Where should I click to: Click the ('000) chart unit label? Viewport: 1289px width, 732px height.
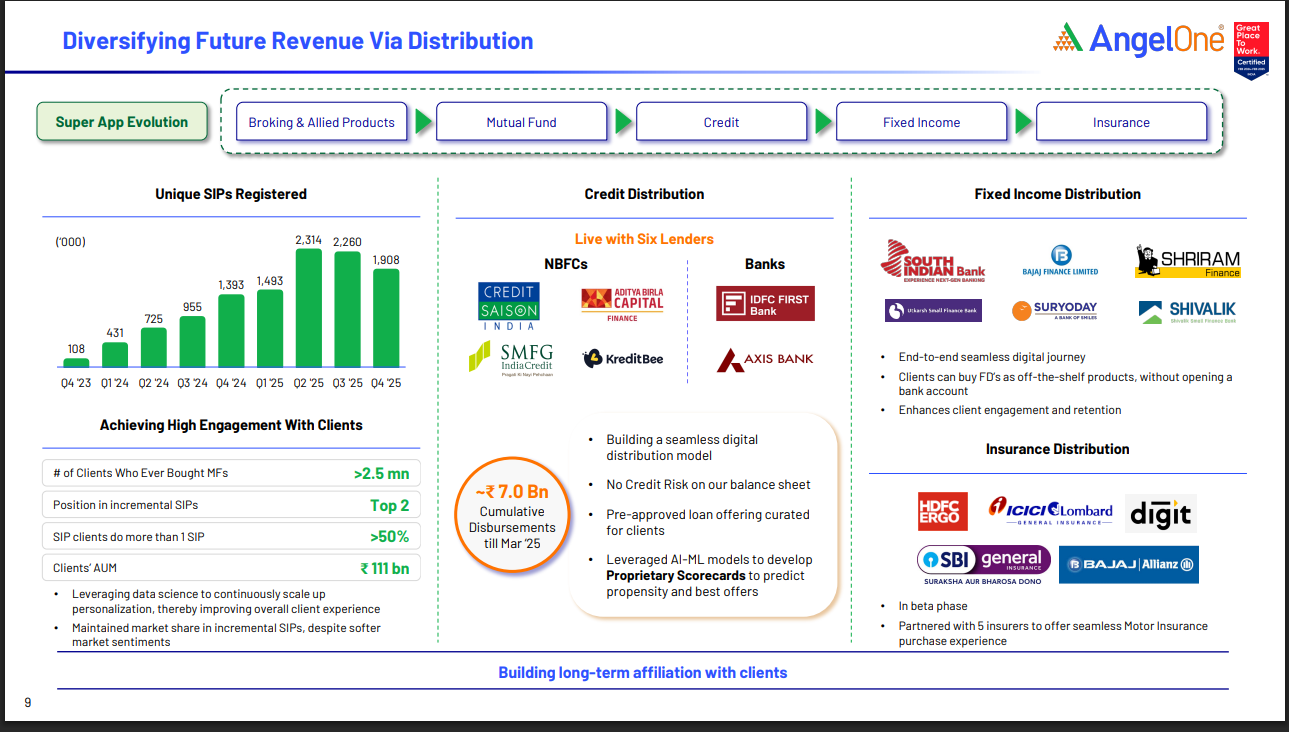coord(71,242)
